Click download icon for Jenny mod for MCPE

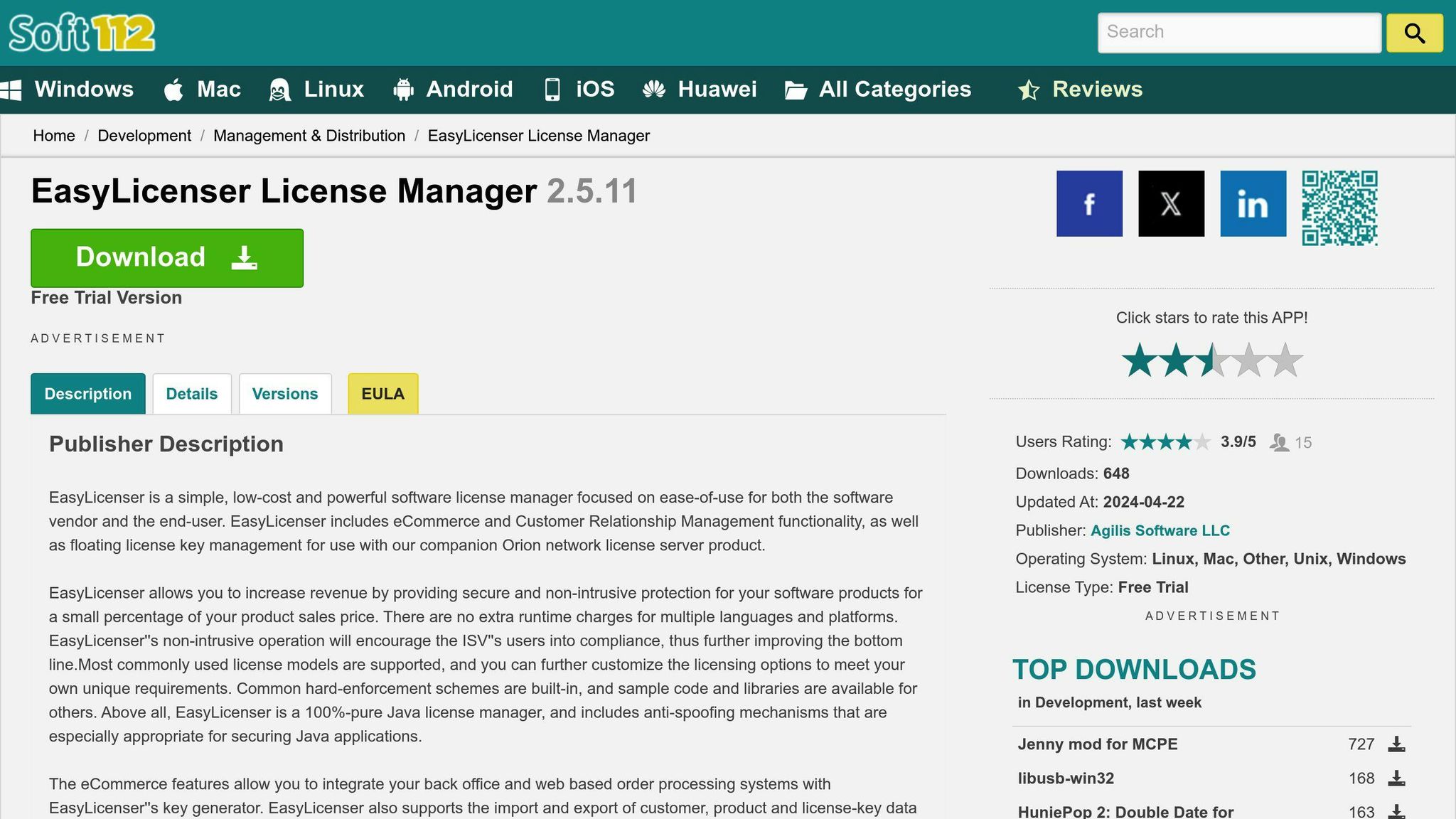(1396, 744)
